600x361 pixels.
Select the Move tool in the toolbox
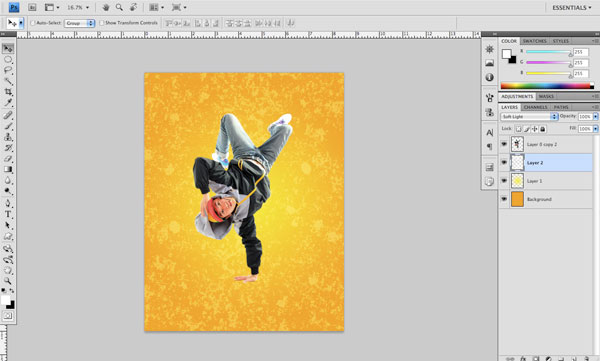(8, 49)
